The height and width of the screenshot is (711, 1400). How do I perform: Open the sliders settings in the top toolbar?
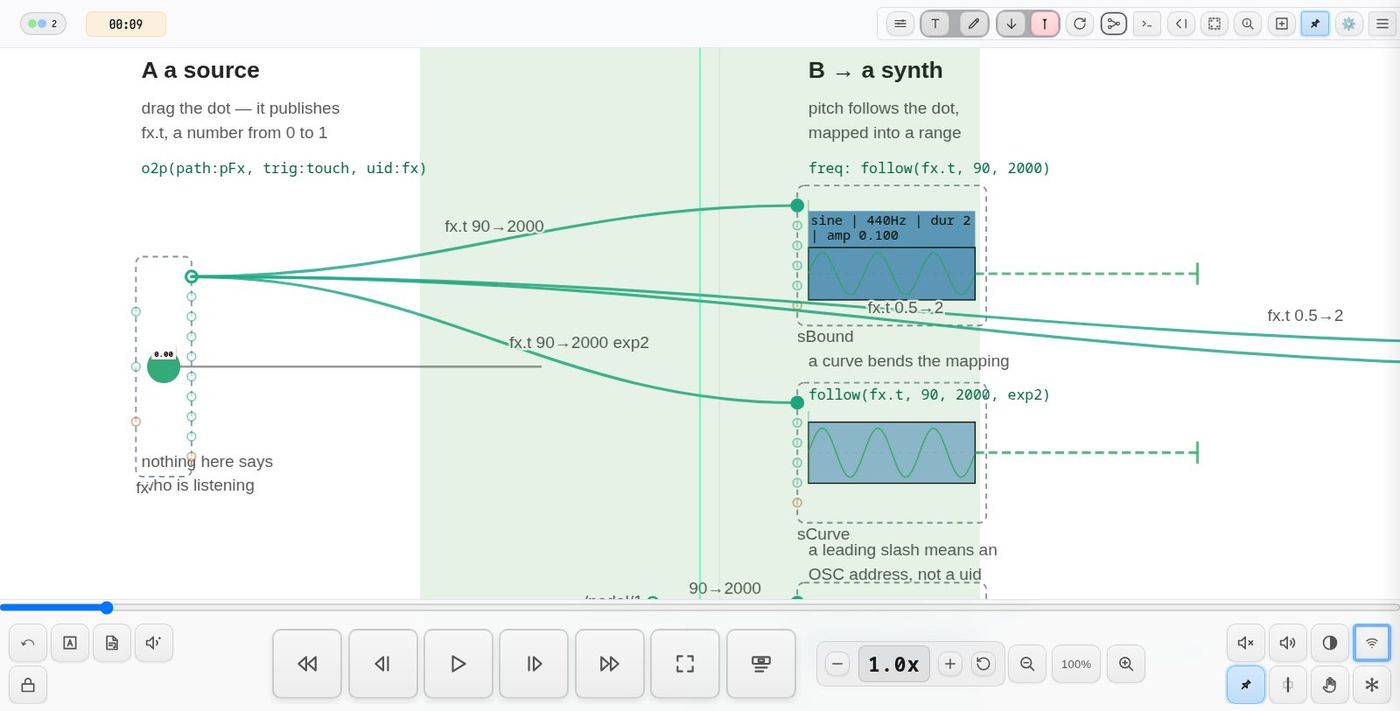[900, 24]
